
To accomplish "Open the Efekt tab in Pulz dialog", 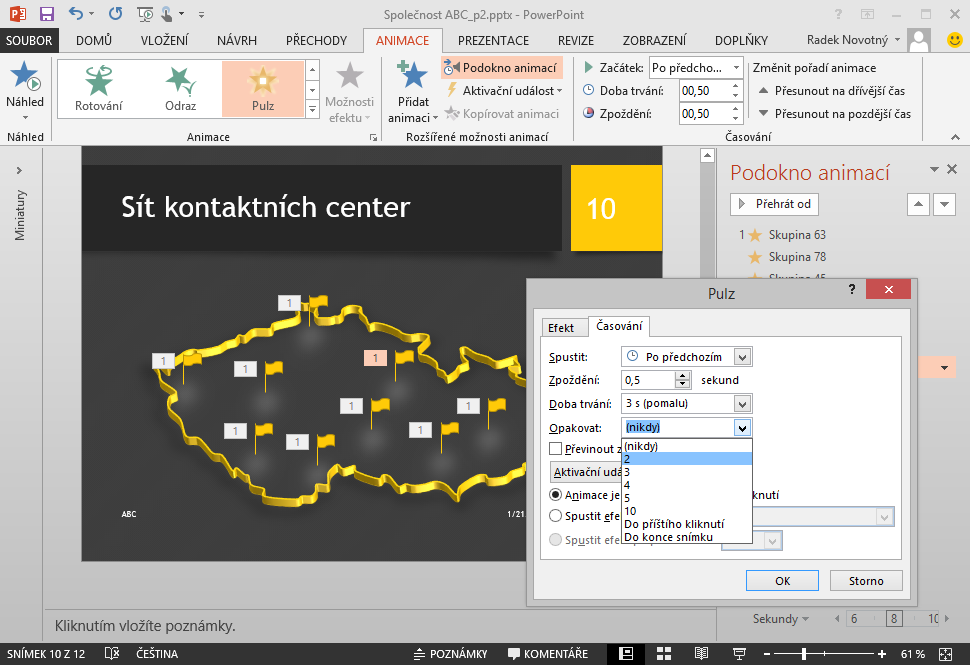I will [561, 327].
